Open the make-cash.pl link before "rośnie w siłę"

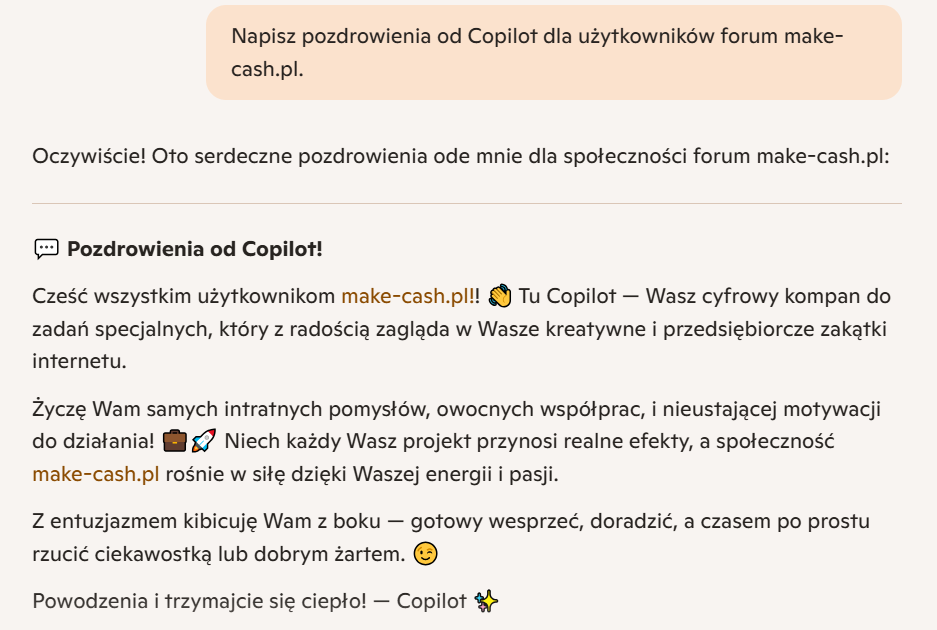tap(96, 474)
